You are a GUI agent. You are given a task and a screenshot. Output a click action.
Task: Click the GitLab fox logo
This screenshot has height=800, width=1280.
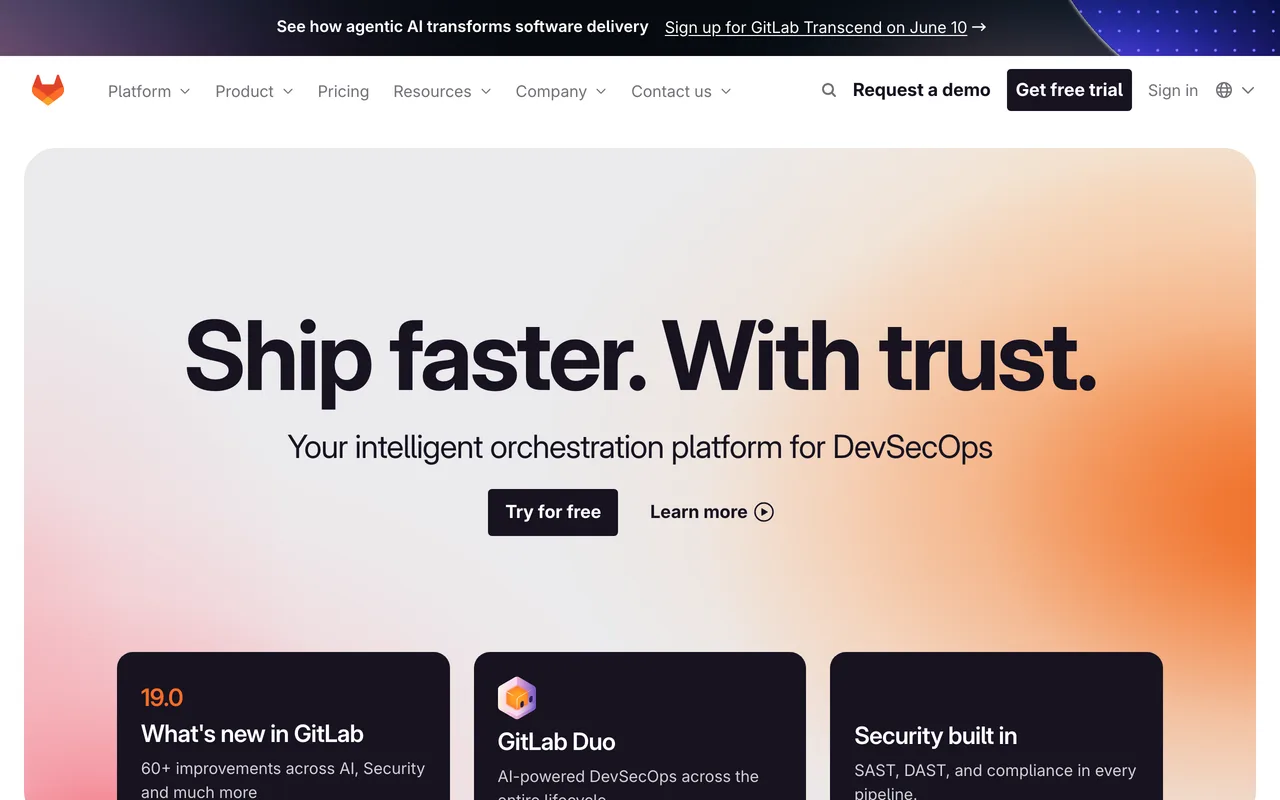[x=48, y=90]
